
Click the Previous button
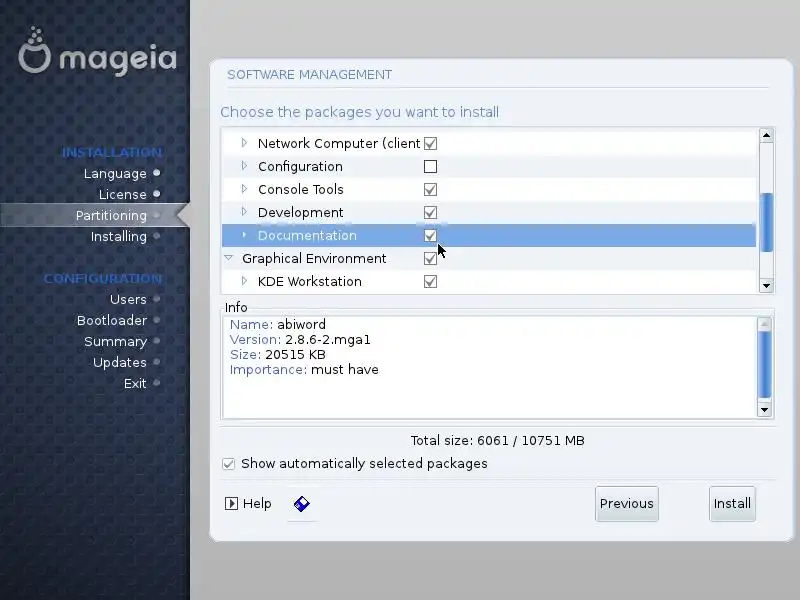627,504
